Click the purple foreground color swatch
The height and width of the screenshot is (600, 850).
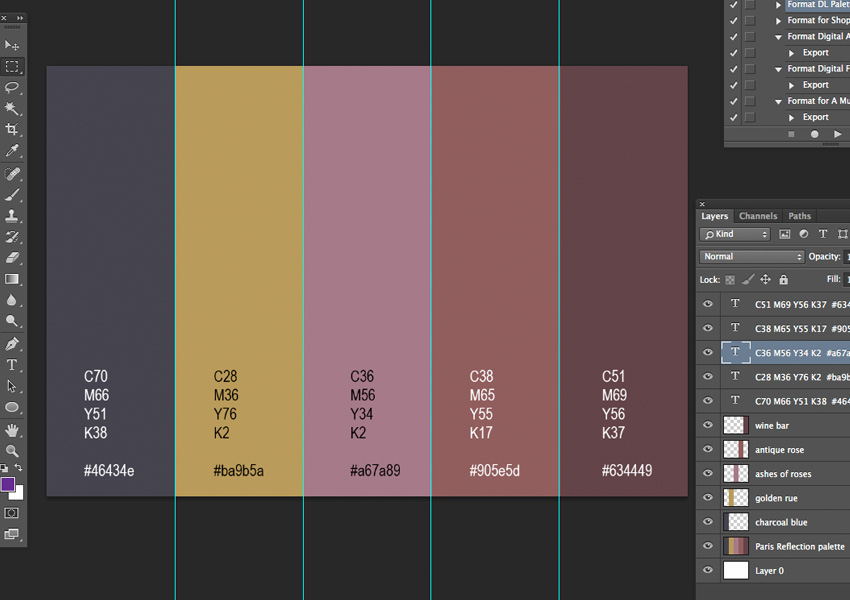(x=8, y=485)
